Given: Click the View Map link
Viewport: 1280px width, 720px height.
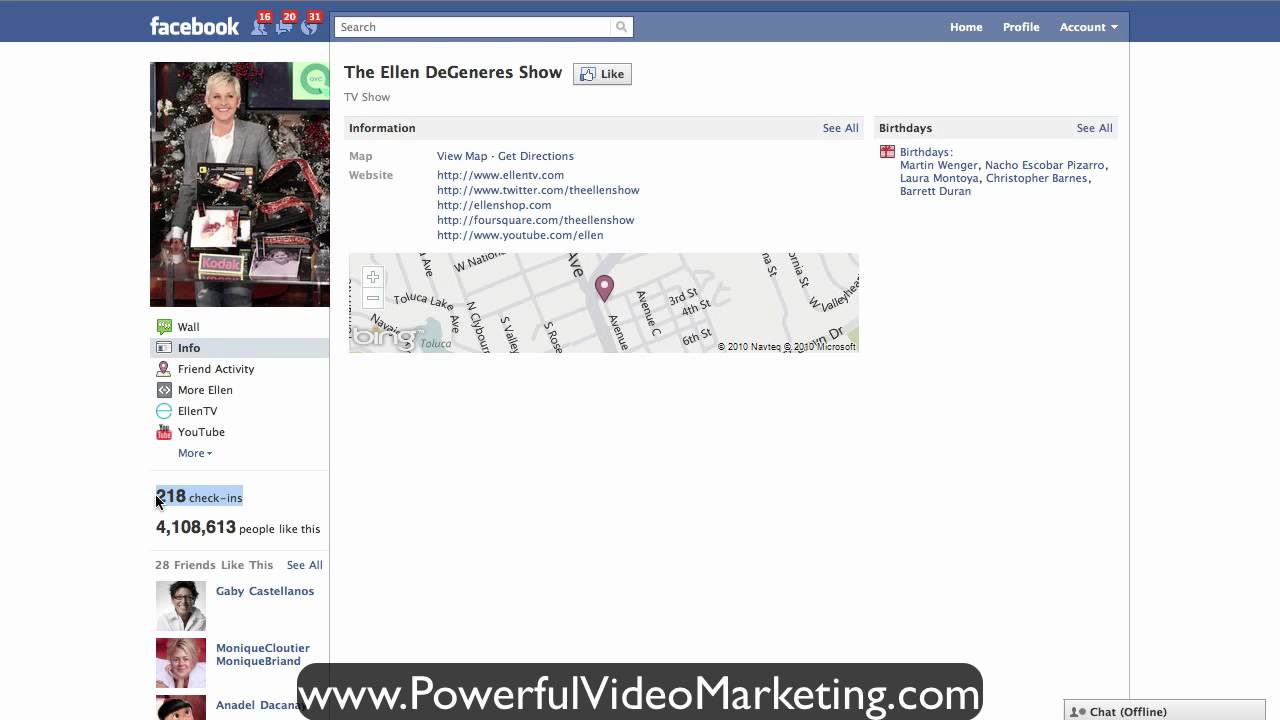Looking at the screenshot, I should tap(462, 156).
